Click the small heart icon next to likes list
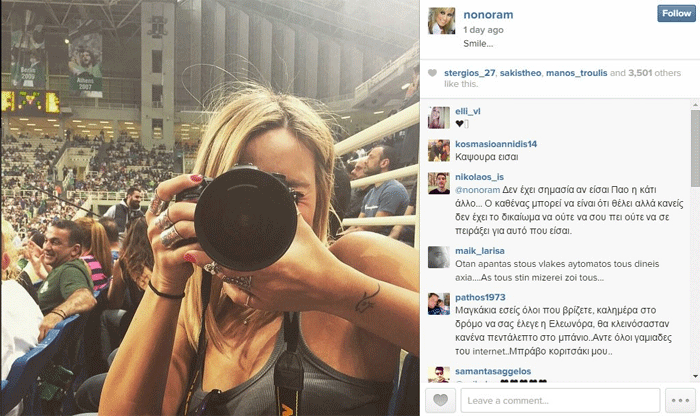This screenshot has width=700, height=416. click(x=432, y=73)
